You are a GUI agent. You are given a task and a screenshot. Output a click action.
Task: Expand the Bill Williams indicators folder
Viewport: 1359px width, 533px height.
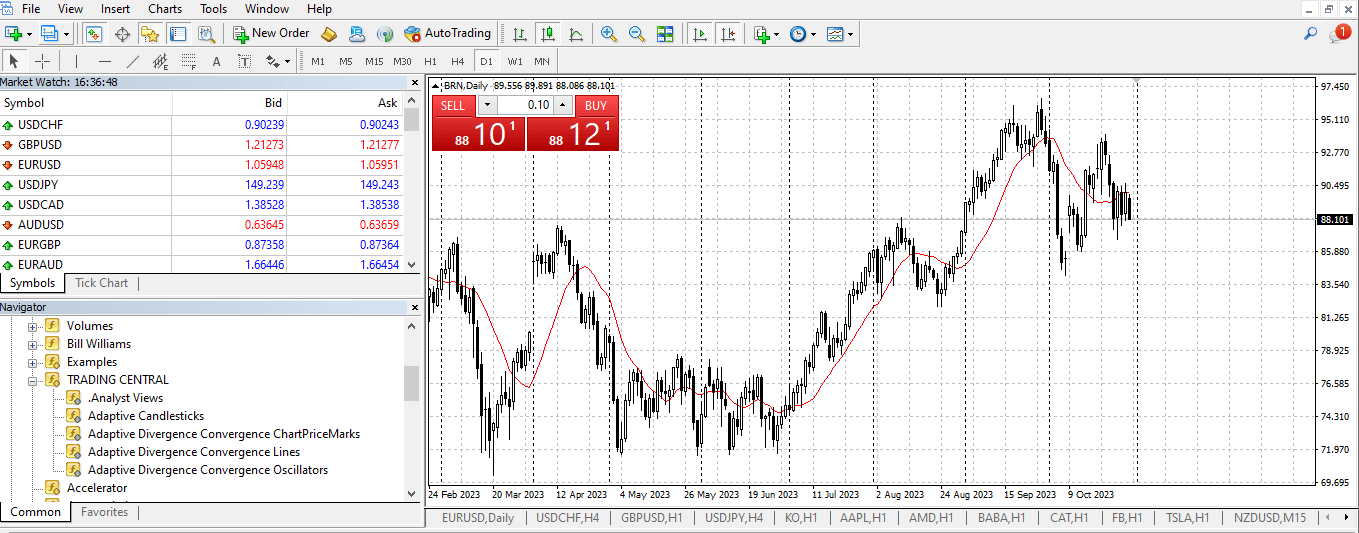coord(33,344)
